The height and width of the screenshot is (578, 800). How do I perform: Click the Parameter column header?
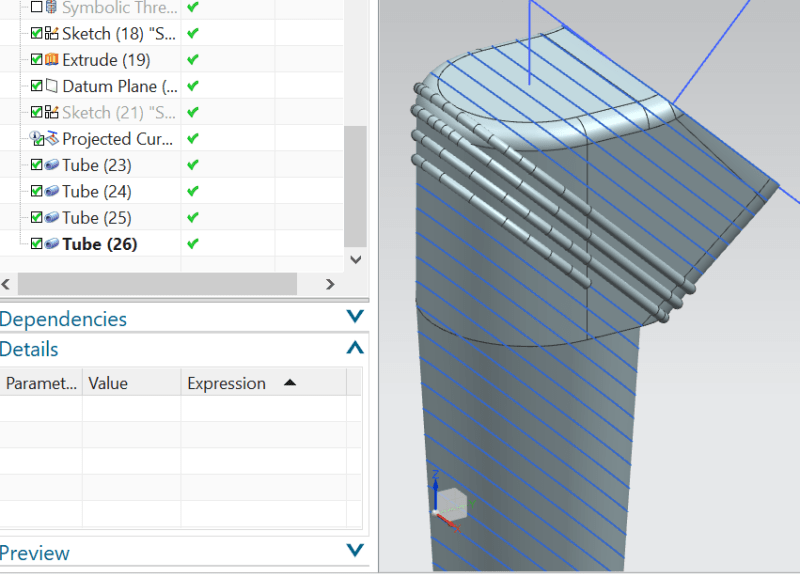[41, 383]
